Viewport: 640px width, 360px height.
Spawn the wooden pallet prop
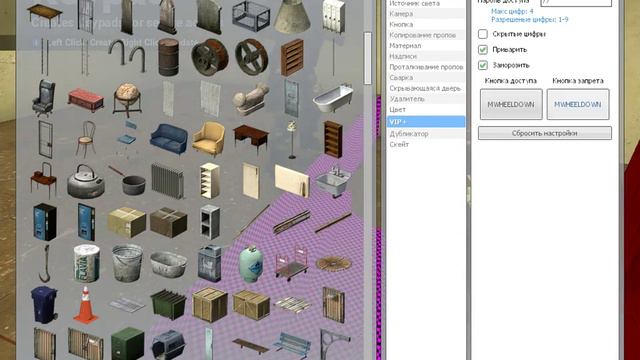click(x=292, y=305)
